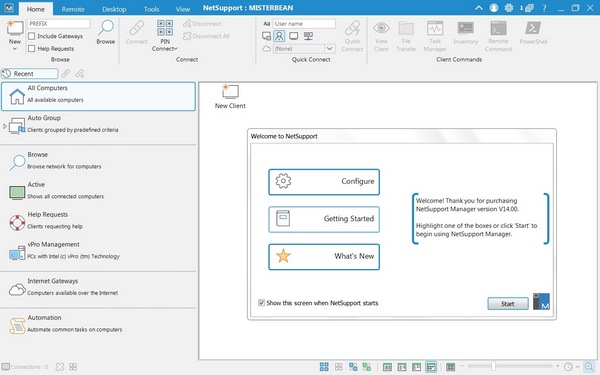Switch to the Remote ribbon tab
This screenshot has width=600, height=375.
click(73, 9)
